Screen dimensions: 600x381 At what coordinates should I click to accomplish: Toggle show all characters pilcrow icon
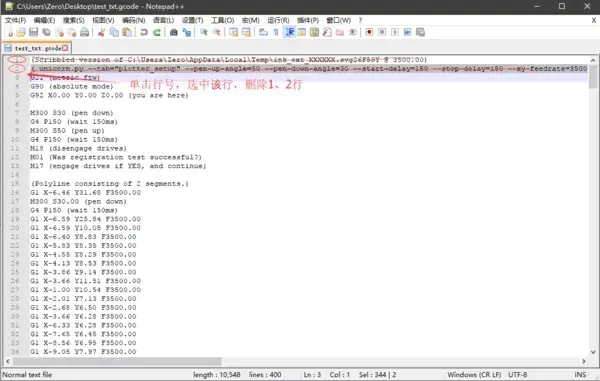click(x=276, y=33)
